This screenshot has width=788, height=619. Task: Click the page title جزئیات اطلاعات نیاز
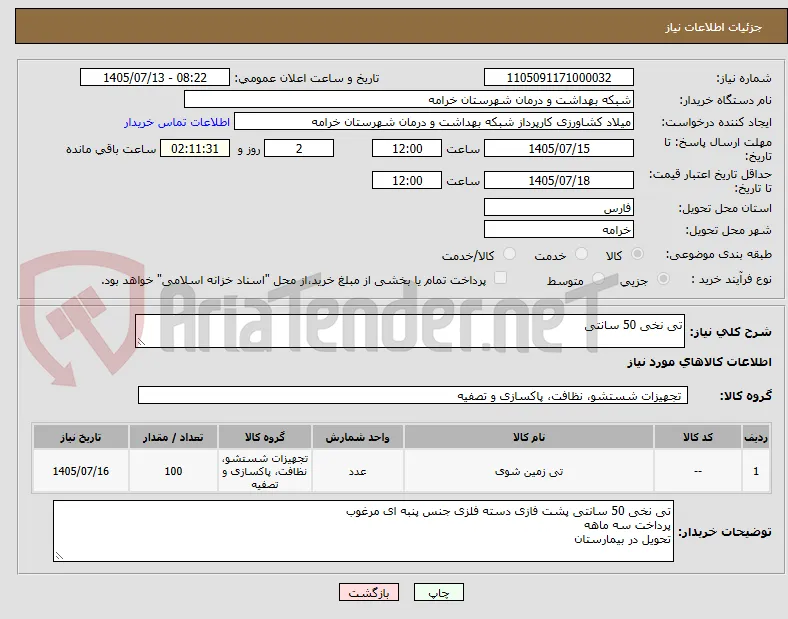tap(713, 27)
